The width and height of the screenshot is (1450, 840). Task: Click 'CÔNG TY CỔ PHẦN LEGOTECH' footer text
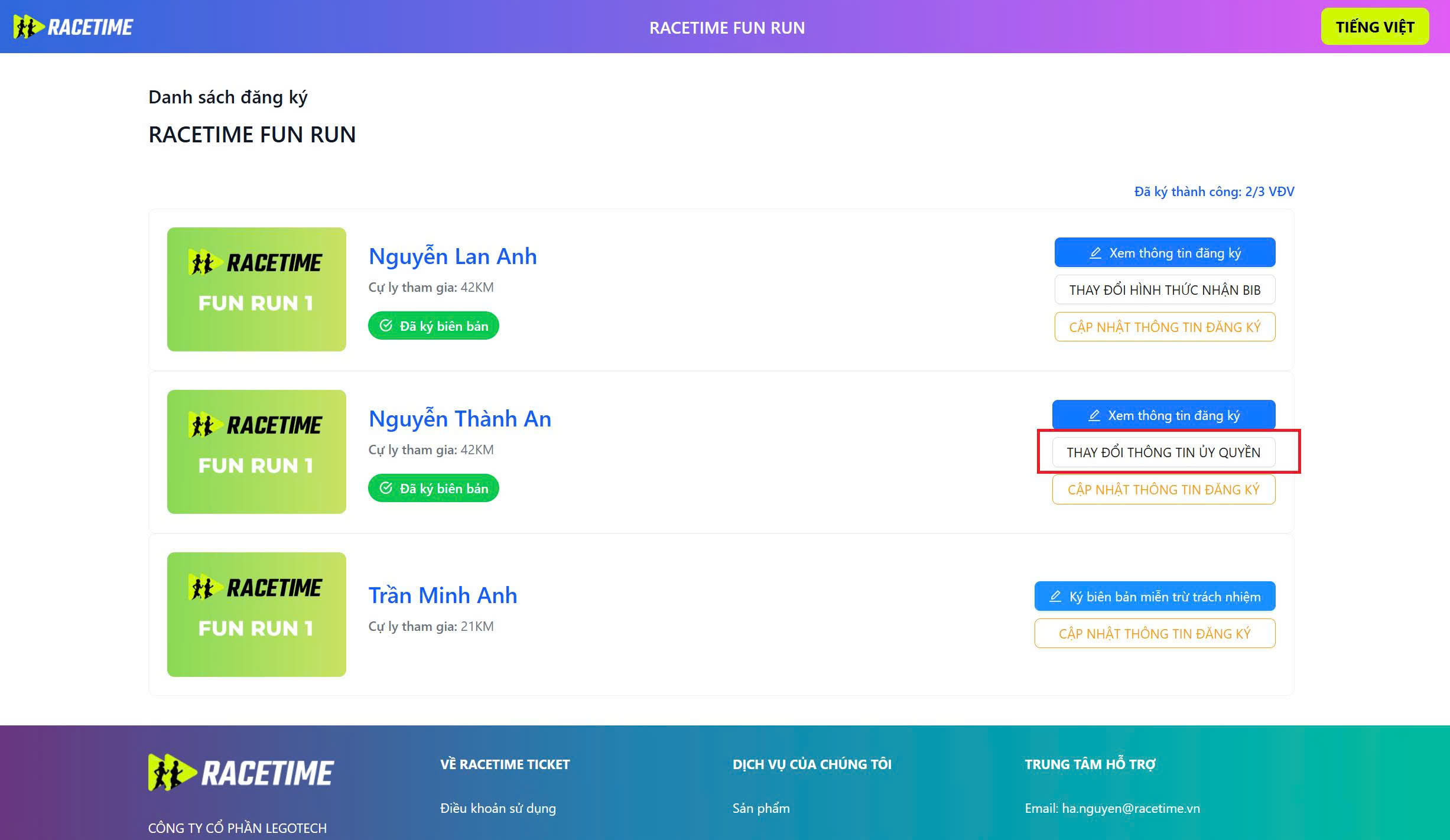coord(238,828)
